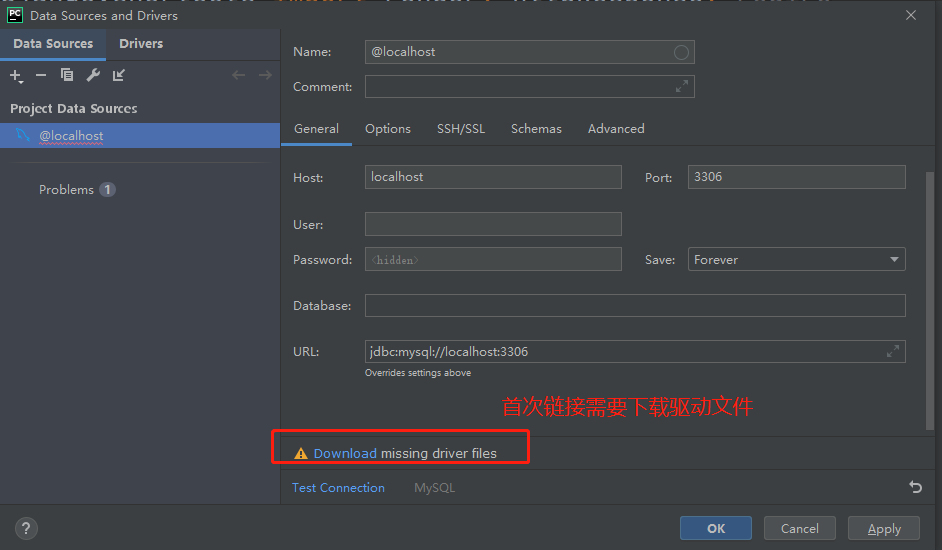
Task: Focus the URL input field
Action: tap(635, 352)
